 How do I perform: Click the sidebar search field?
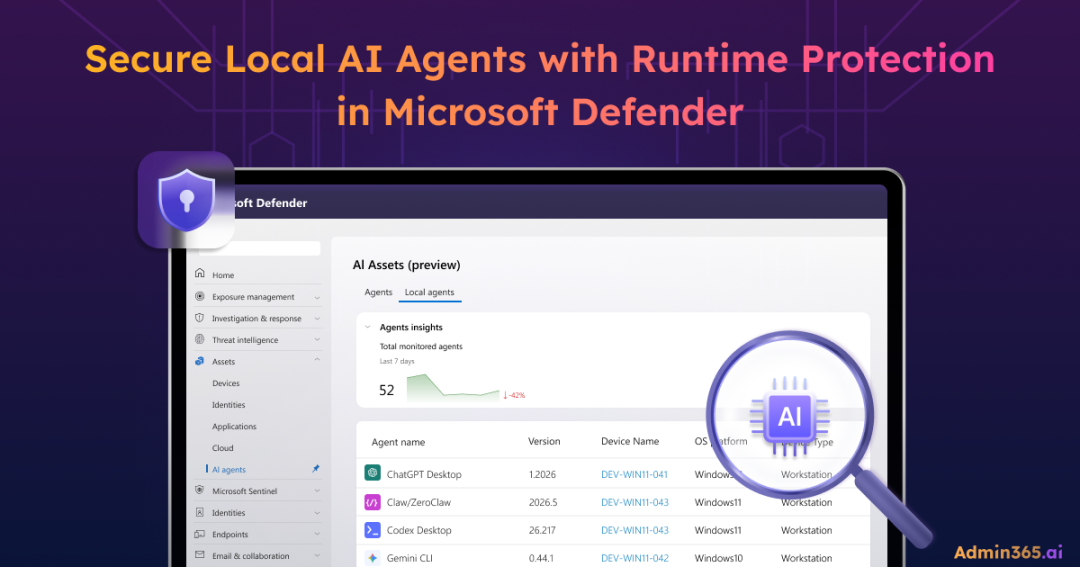[x=260, y=248]
